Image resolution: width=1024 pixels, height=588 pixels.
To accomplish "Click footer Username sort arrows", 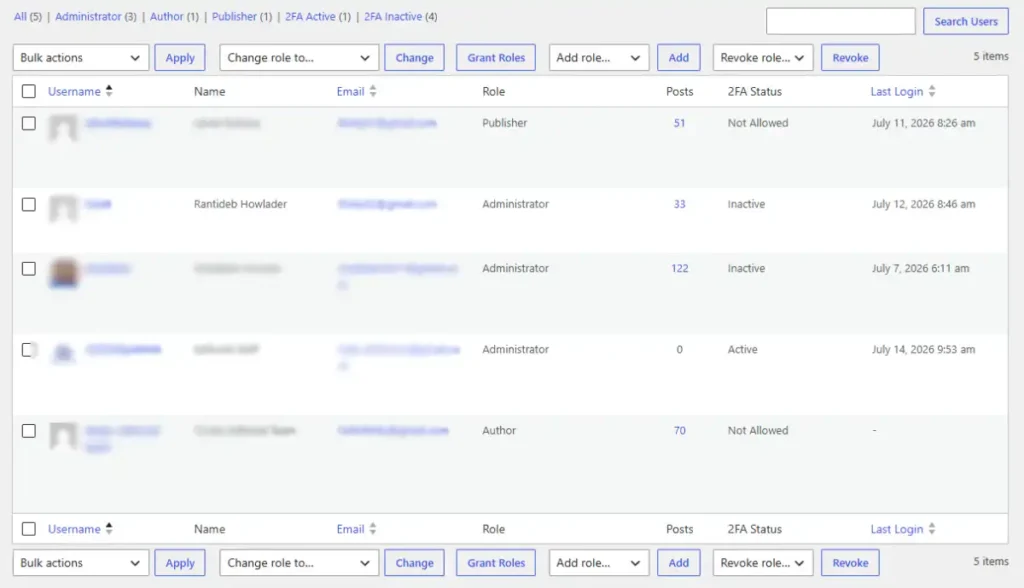I will coord(109,529).
